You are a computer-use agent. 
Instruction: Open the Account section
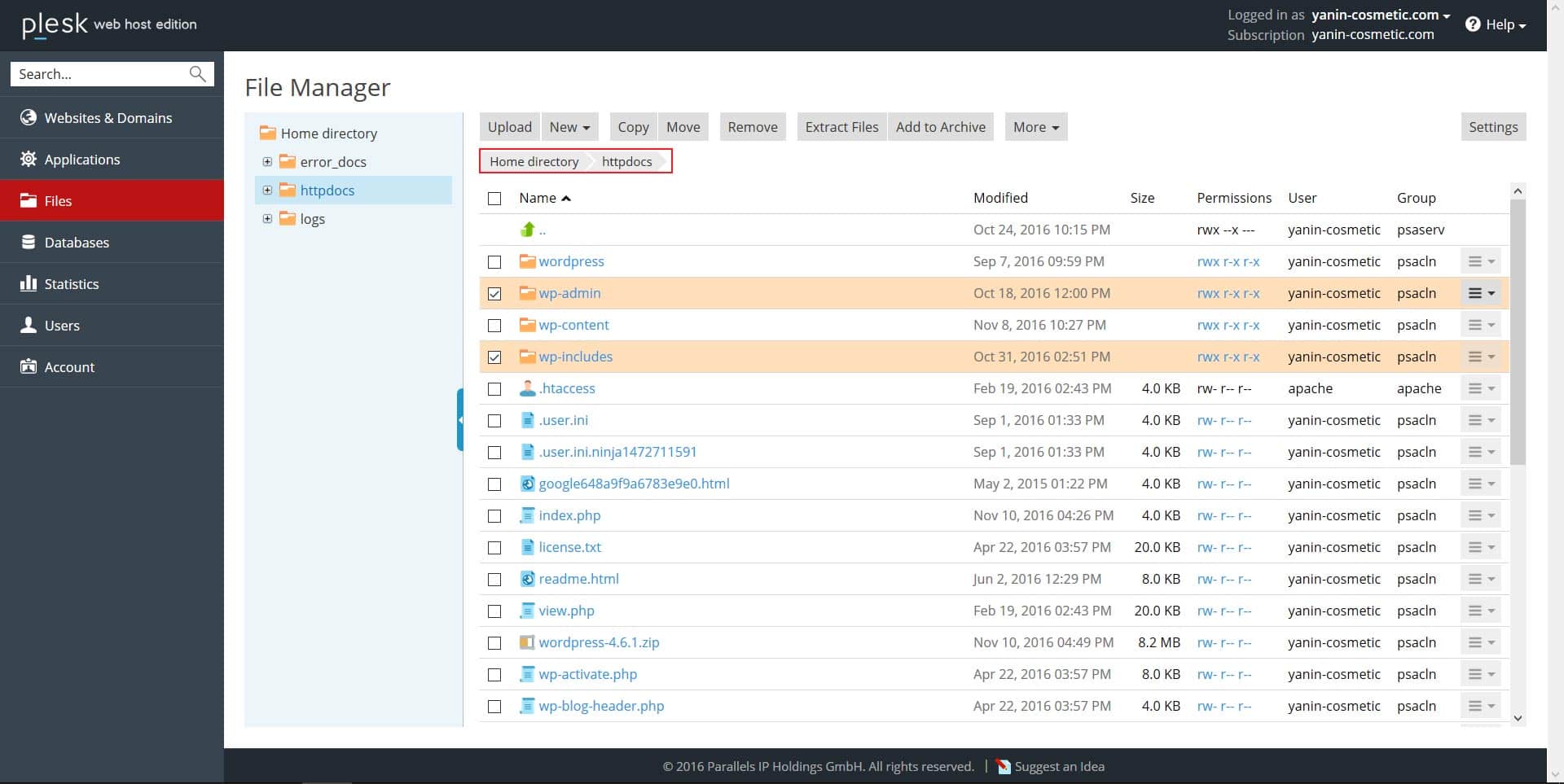[112, 366]
